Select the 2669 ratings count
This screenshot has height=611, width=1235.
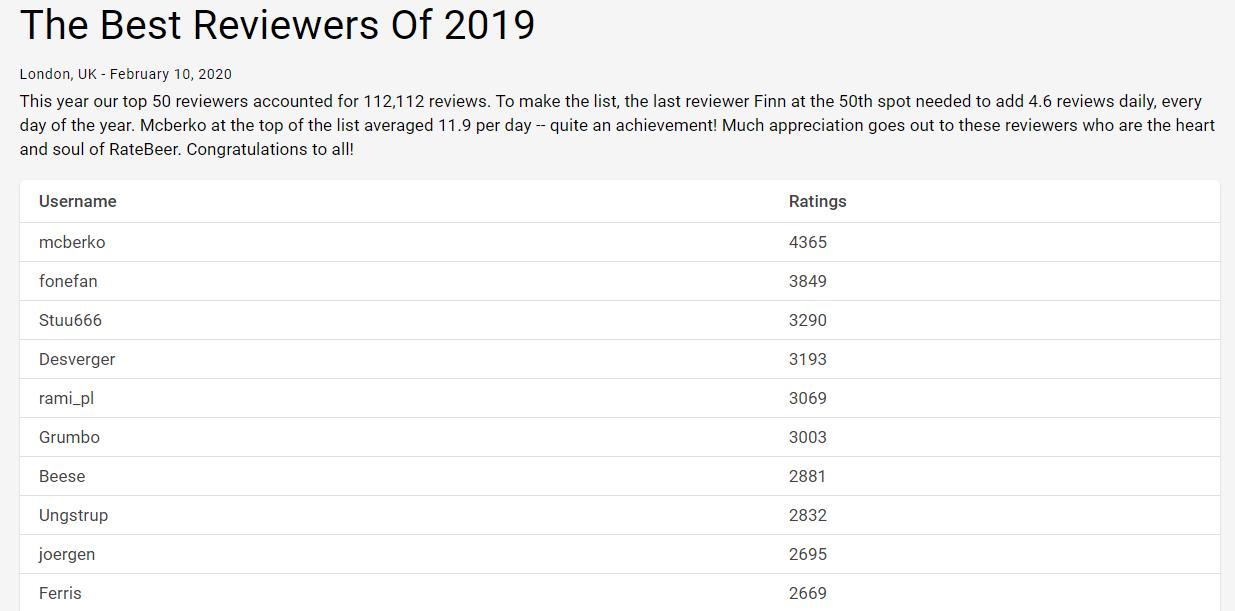coord(808,593)
